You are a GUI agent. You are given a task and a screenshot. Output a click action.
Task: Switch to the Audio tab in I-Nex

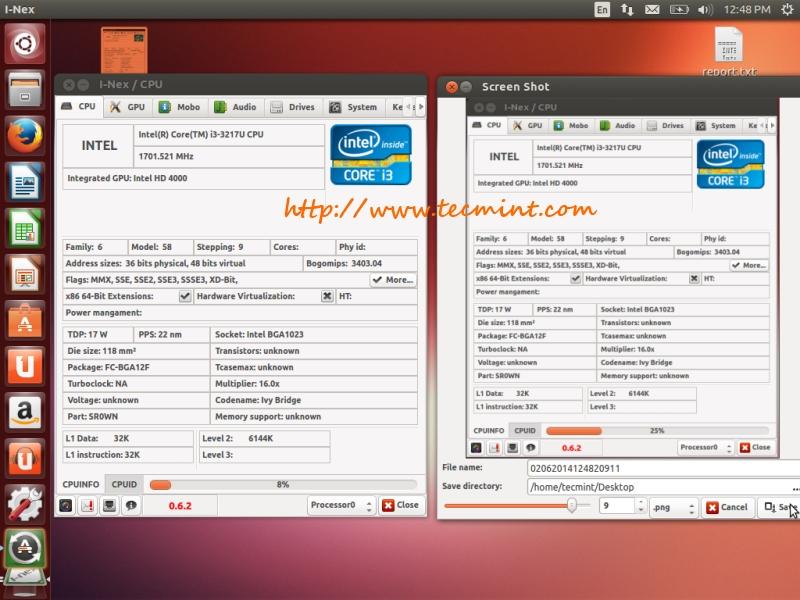coord(235,107)
